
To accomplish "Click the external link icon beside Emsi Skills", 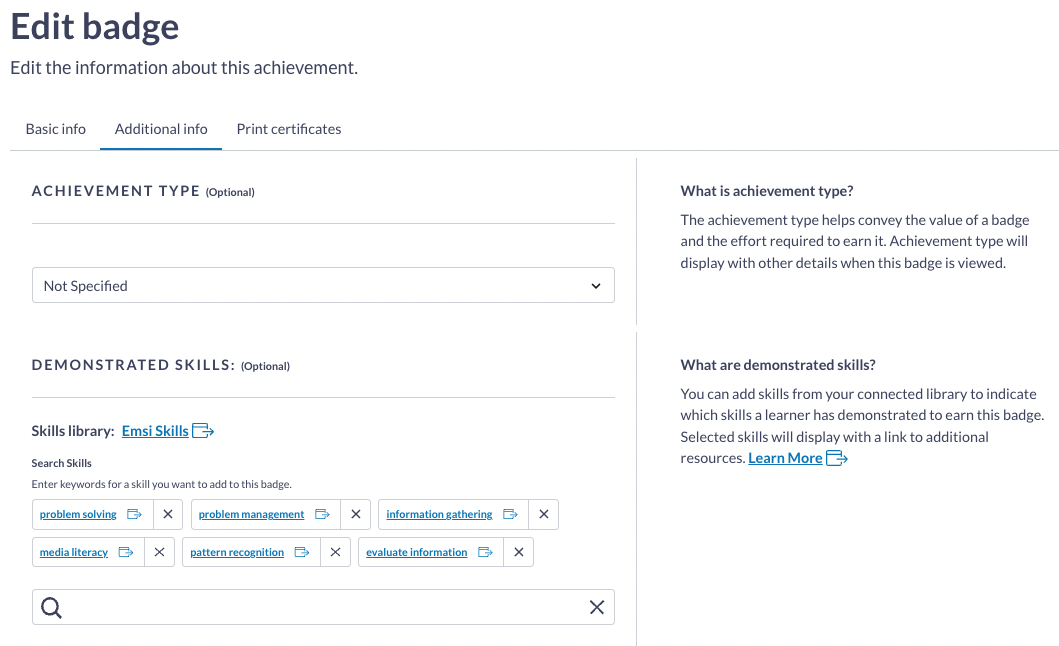I will click(x=203, y=431).
